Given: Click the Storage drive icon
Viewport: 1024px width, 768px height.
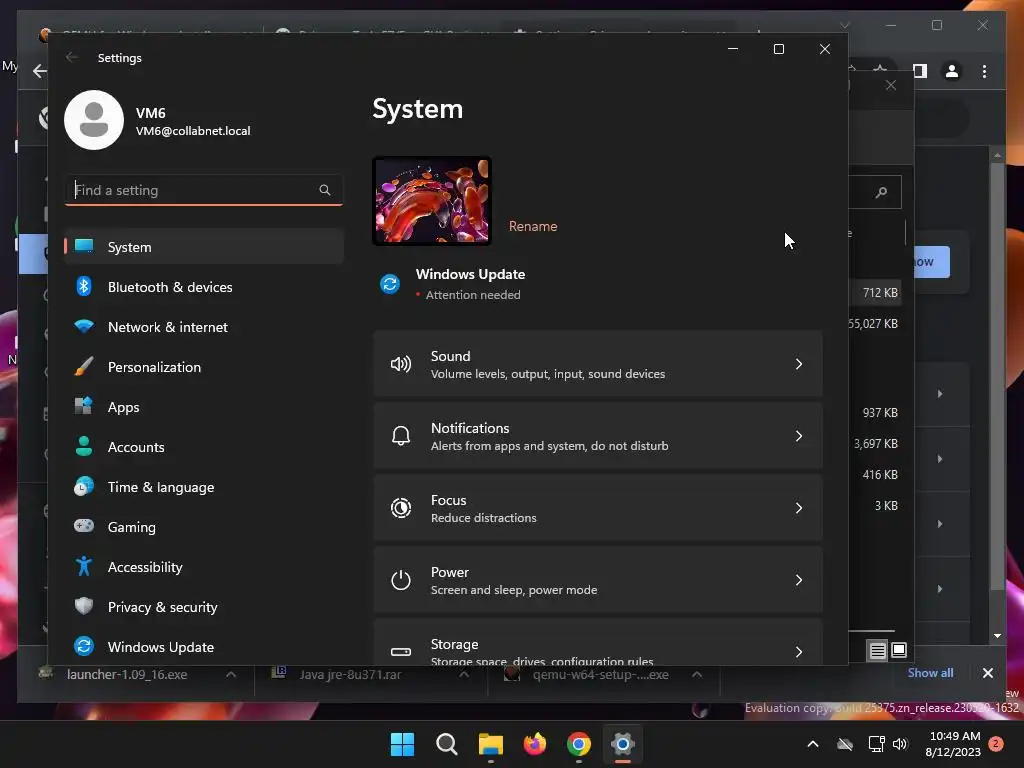Looking at the screenshot, I should (x=400, y=651).
